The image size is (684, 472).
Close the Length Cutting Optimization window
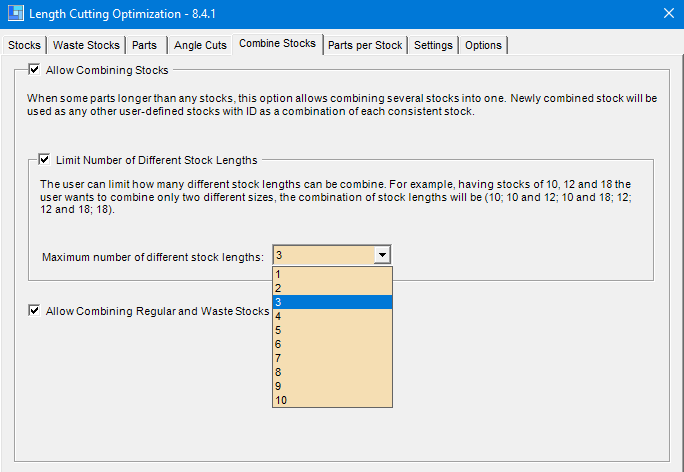coord(668,13)
